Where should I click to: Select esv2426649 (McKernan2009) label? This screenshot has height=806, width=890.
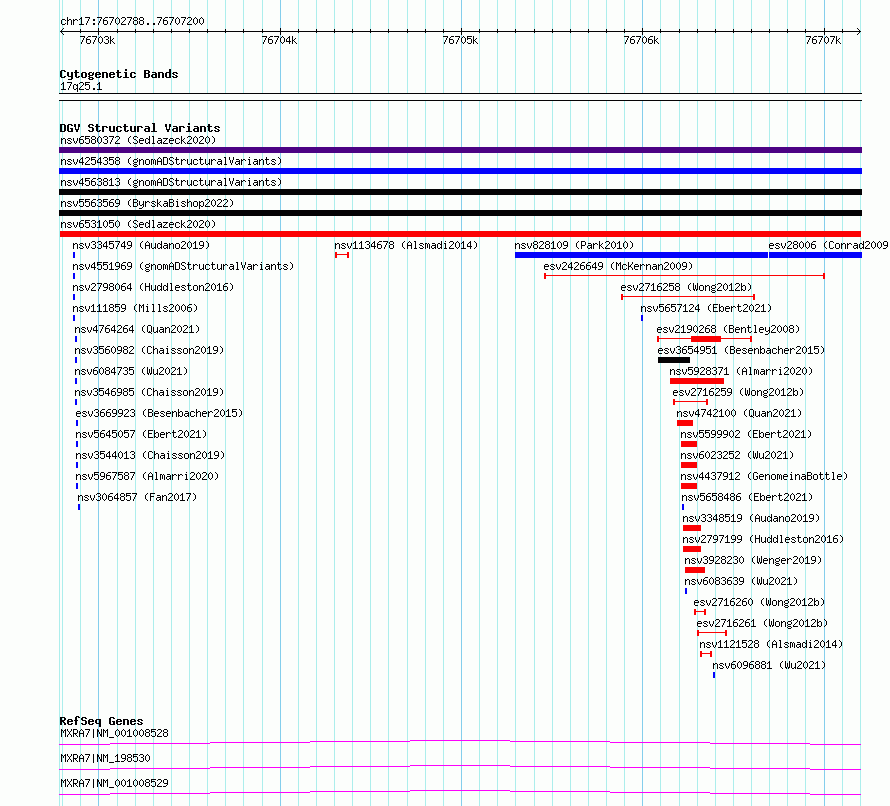(618, 266)
